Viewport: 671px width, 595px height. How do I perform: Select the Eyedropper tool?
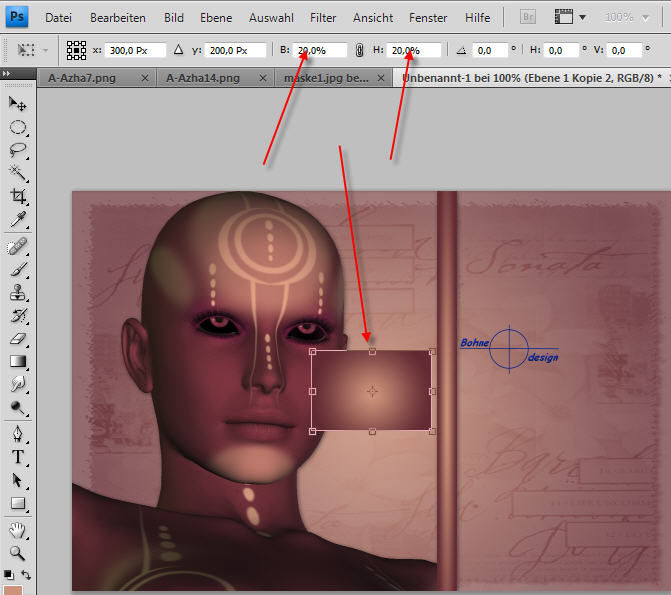[x=17, y=220]
